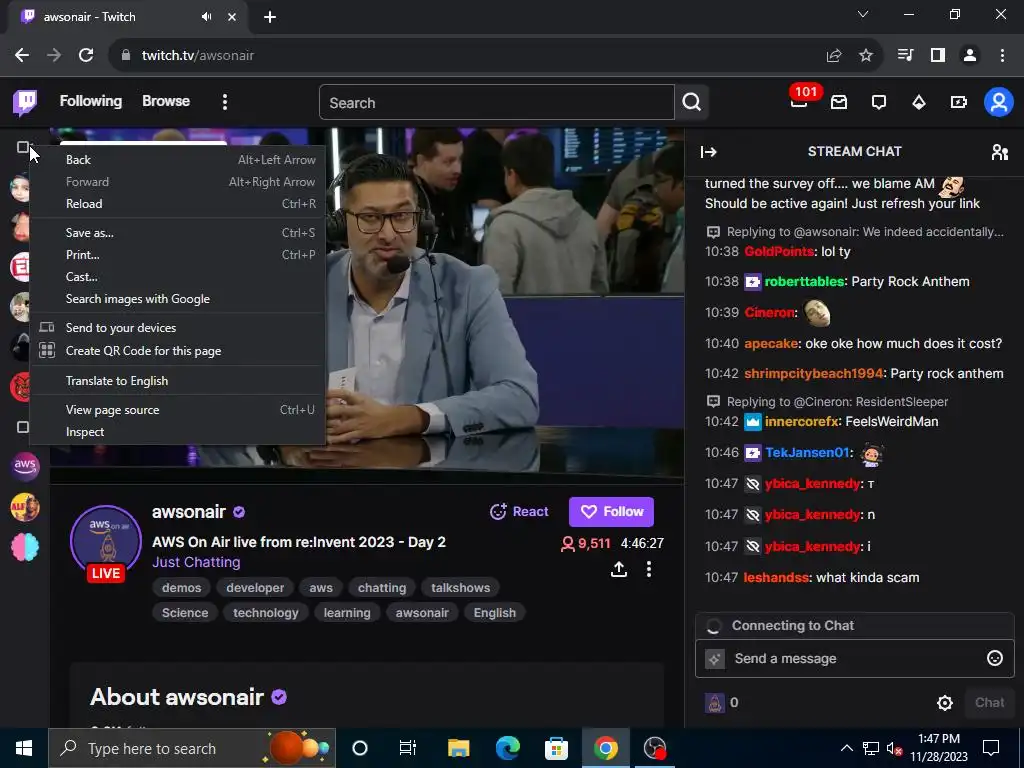Click the pink brain channel in sidebar
Screen dimensions: 1024x768
pyautogui.click(x=25, y=547)
